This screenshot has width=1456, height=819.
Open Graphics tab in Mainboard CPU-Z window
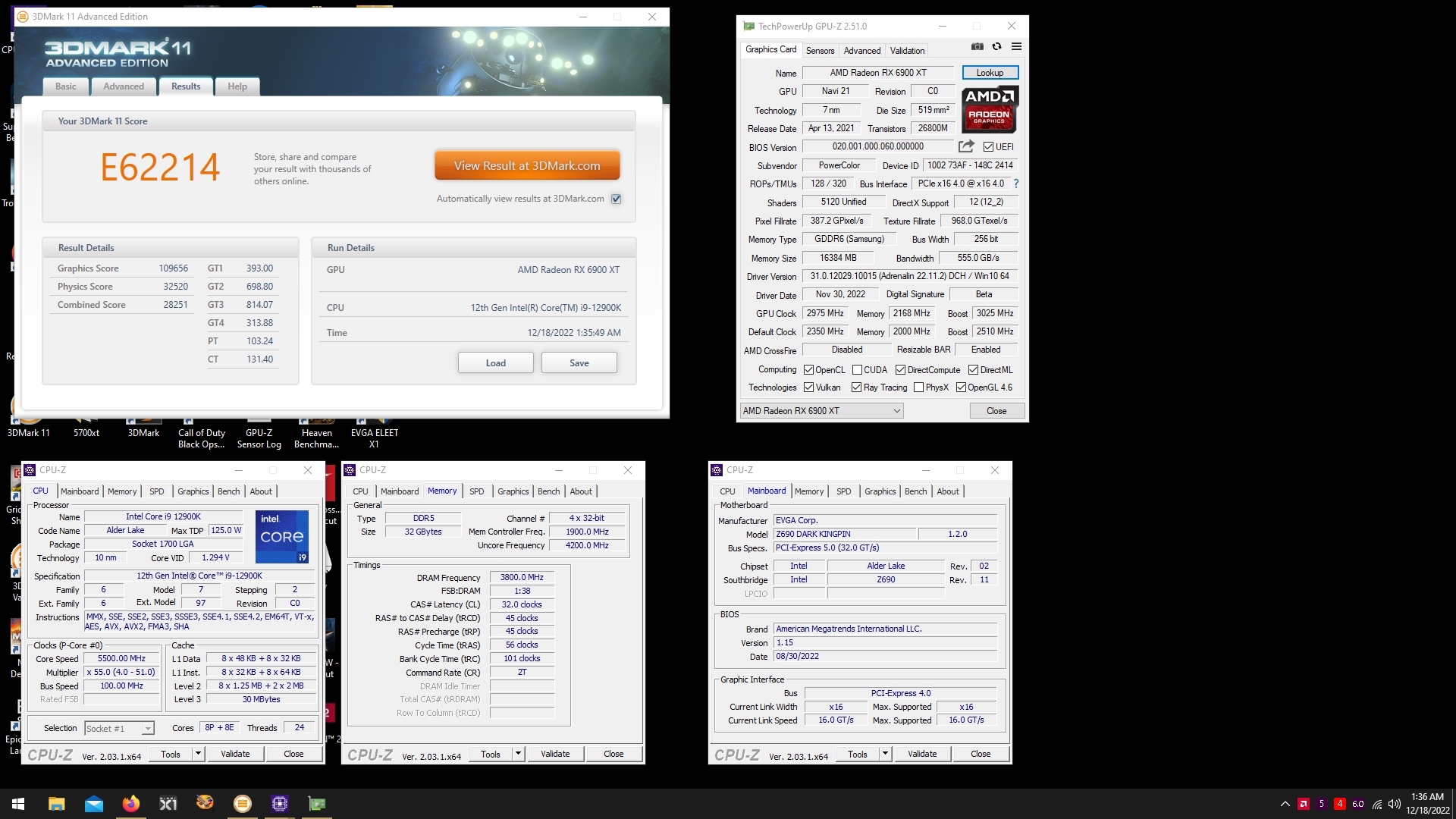[880, 491]
